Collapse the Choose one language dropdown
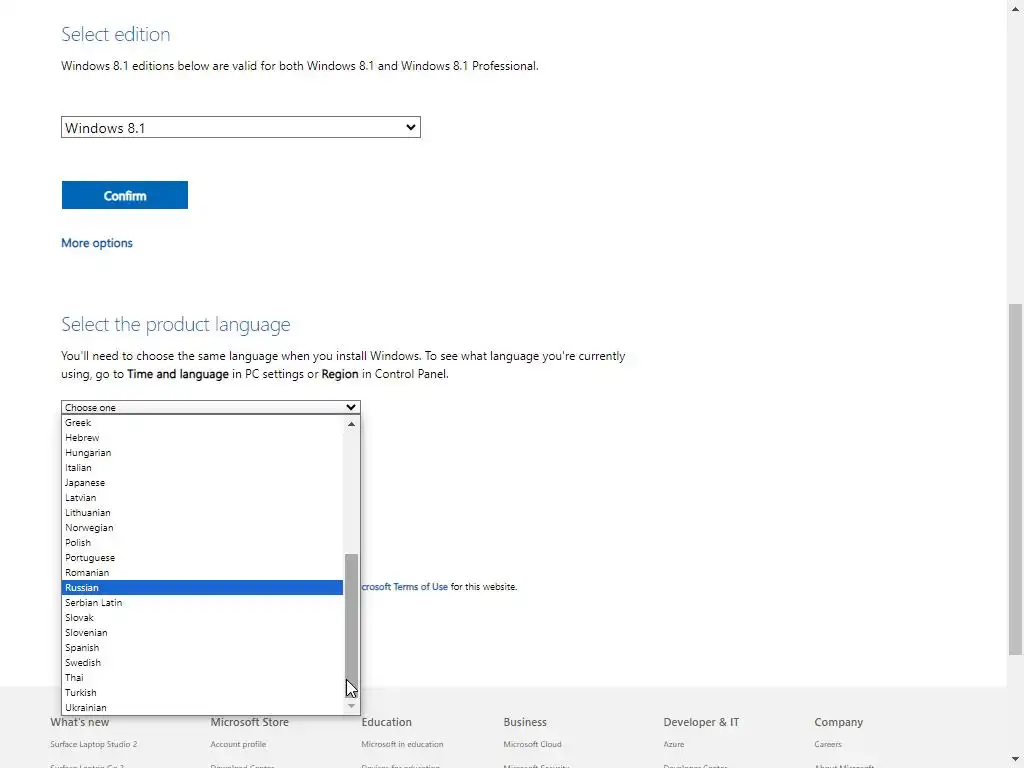 coord(210,407)
